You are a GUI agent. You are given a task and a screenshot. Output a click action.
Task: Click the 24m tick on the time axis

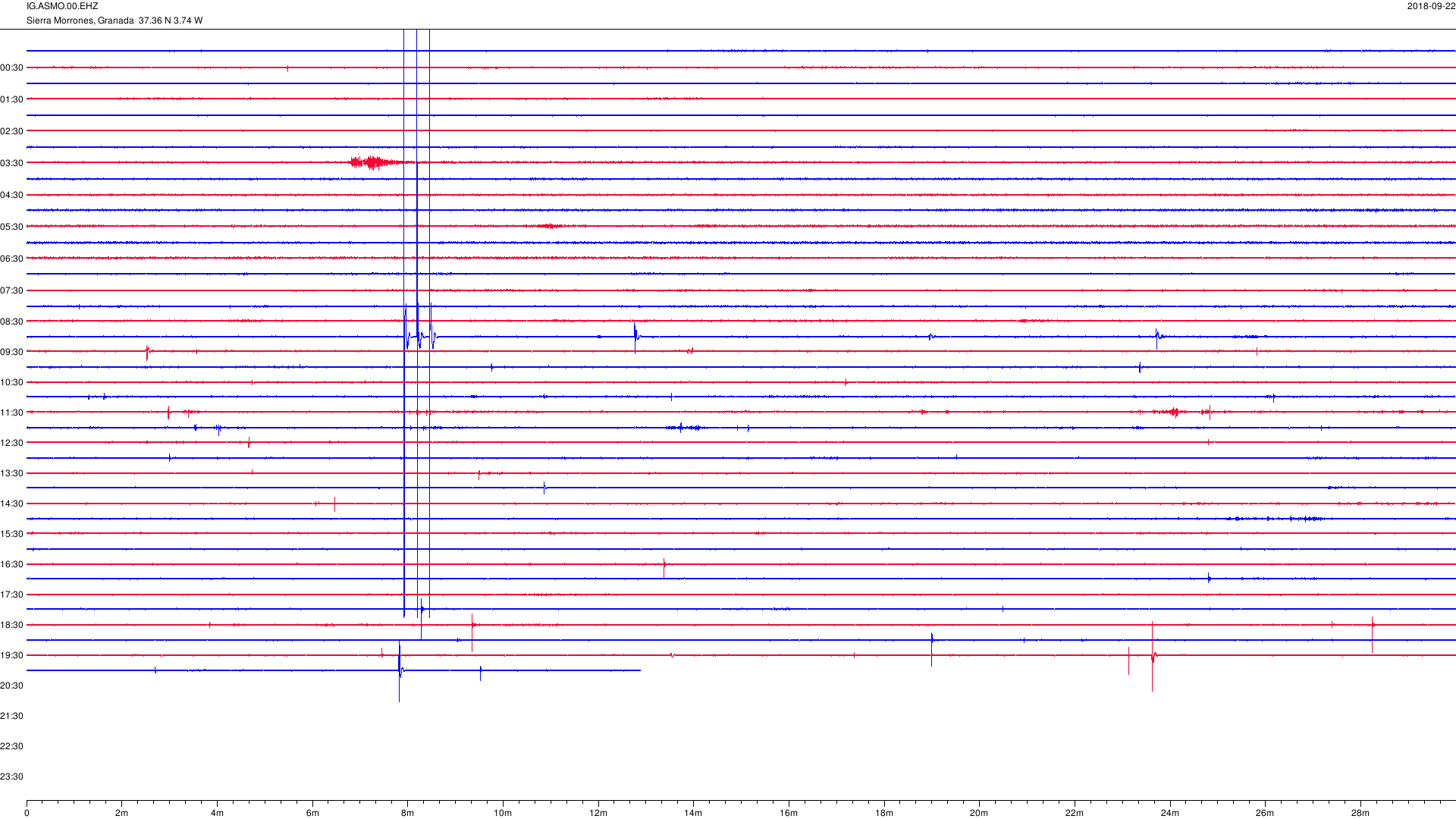coord(1170,813)
